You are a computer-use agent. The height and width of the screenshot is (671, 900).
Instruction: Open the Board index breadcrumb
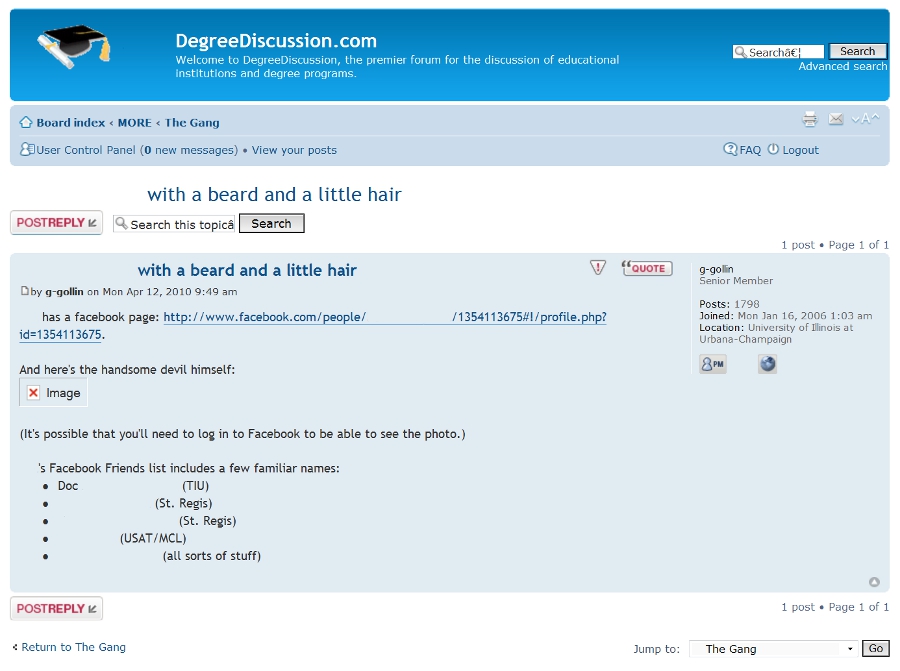click(70, 123)
